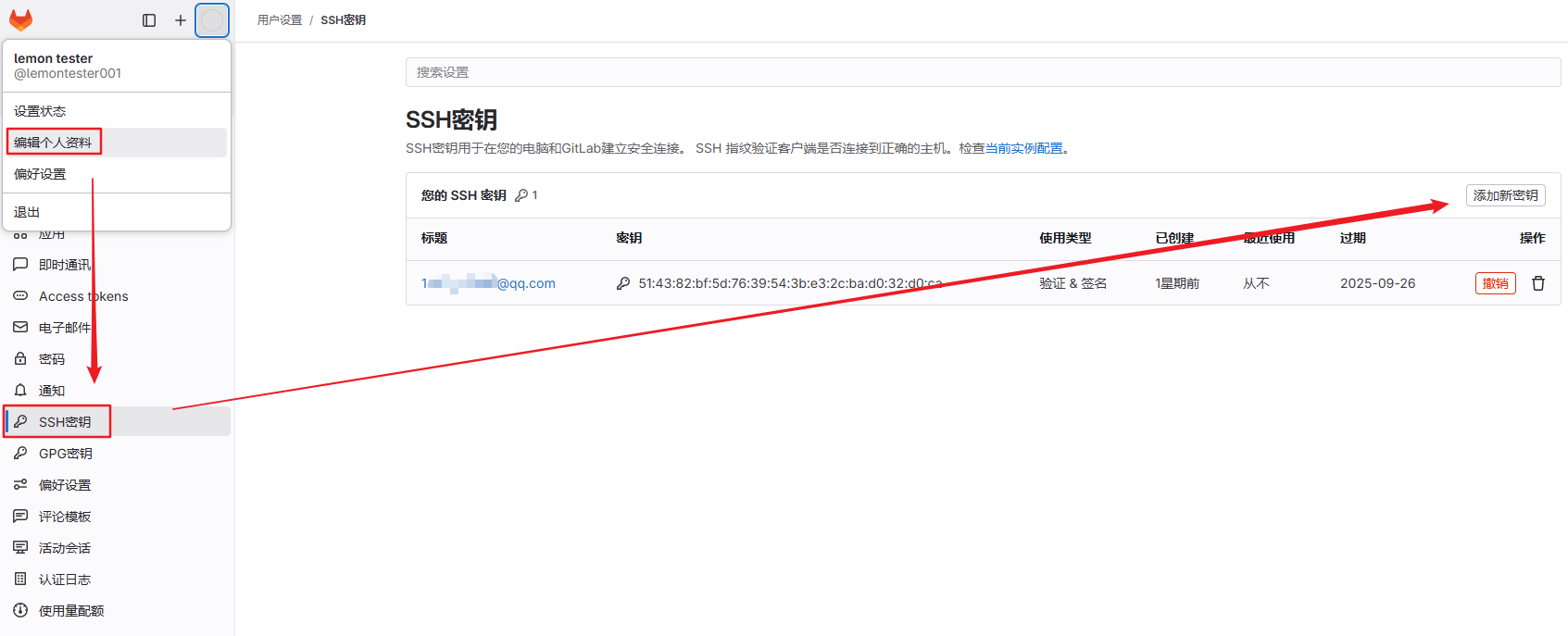The width and height of the screenshot is (1568, 636).
Task: Choose 编辑个人资料 in the user menu
Action: 53,143
